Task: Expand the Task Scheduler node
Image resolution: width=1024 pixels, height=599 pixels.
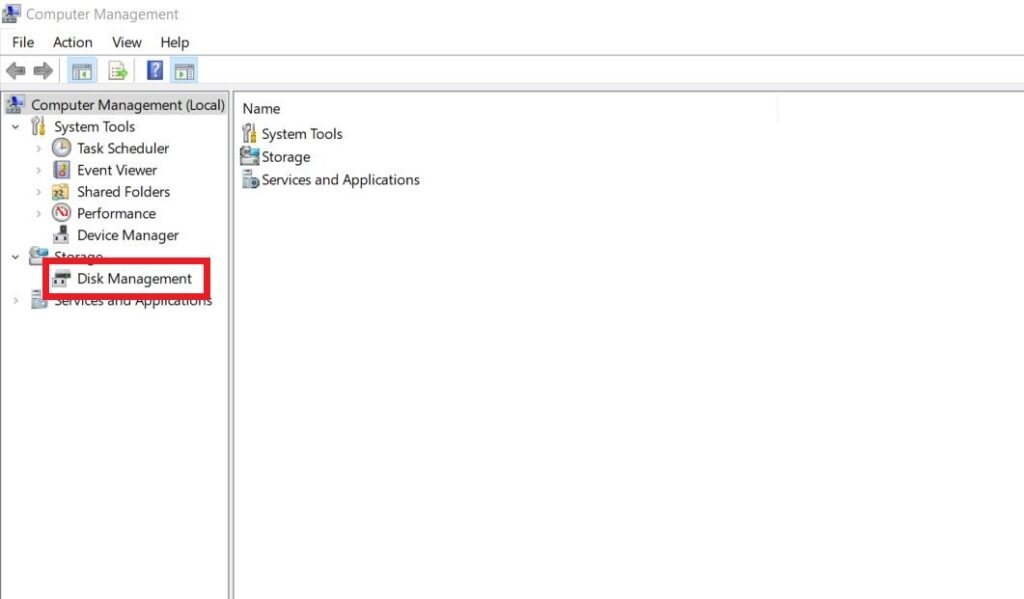Action: coord(39,148)
